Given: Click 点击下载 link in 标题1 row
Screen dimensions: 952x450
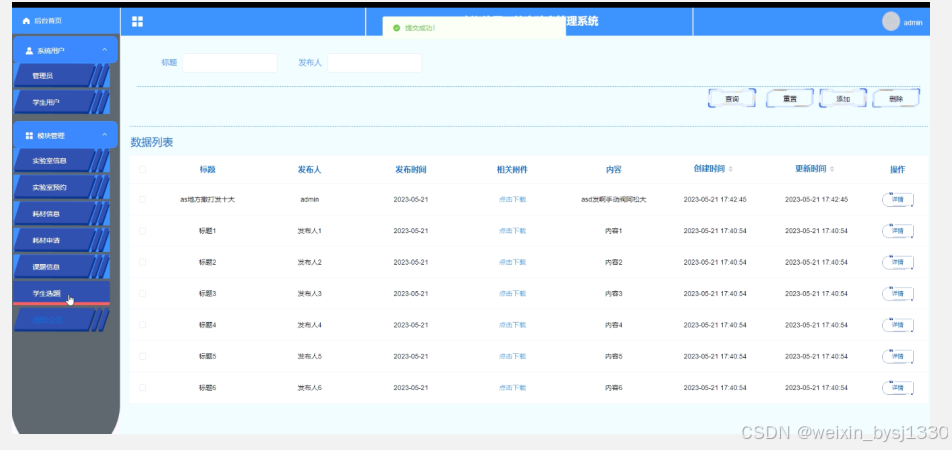Looking at the screenshot, I should tap(512, 231).
